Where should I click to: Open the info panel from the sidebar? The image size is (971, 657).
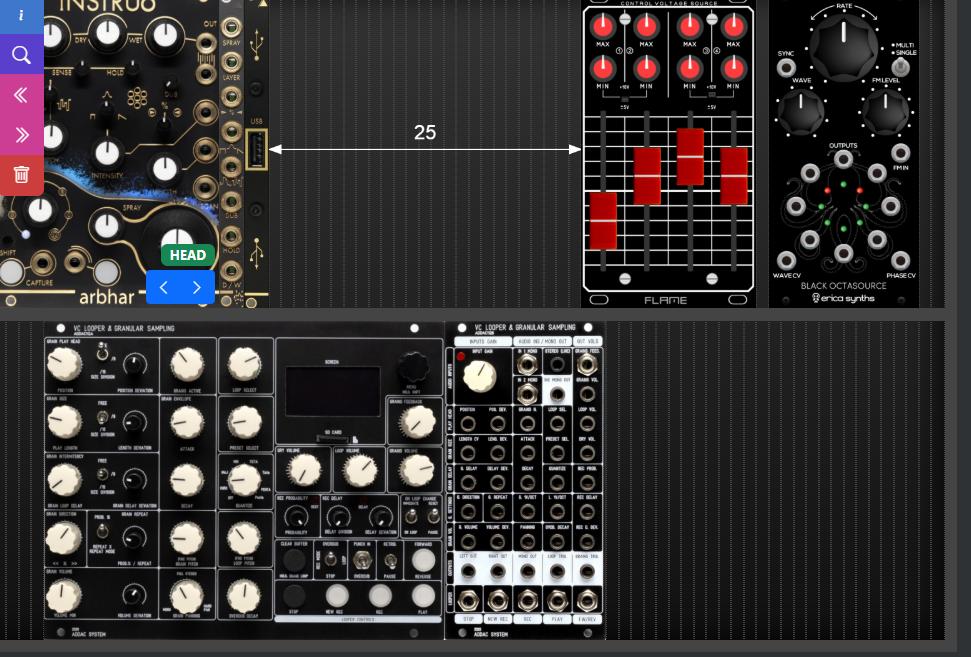[22, 15]
